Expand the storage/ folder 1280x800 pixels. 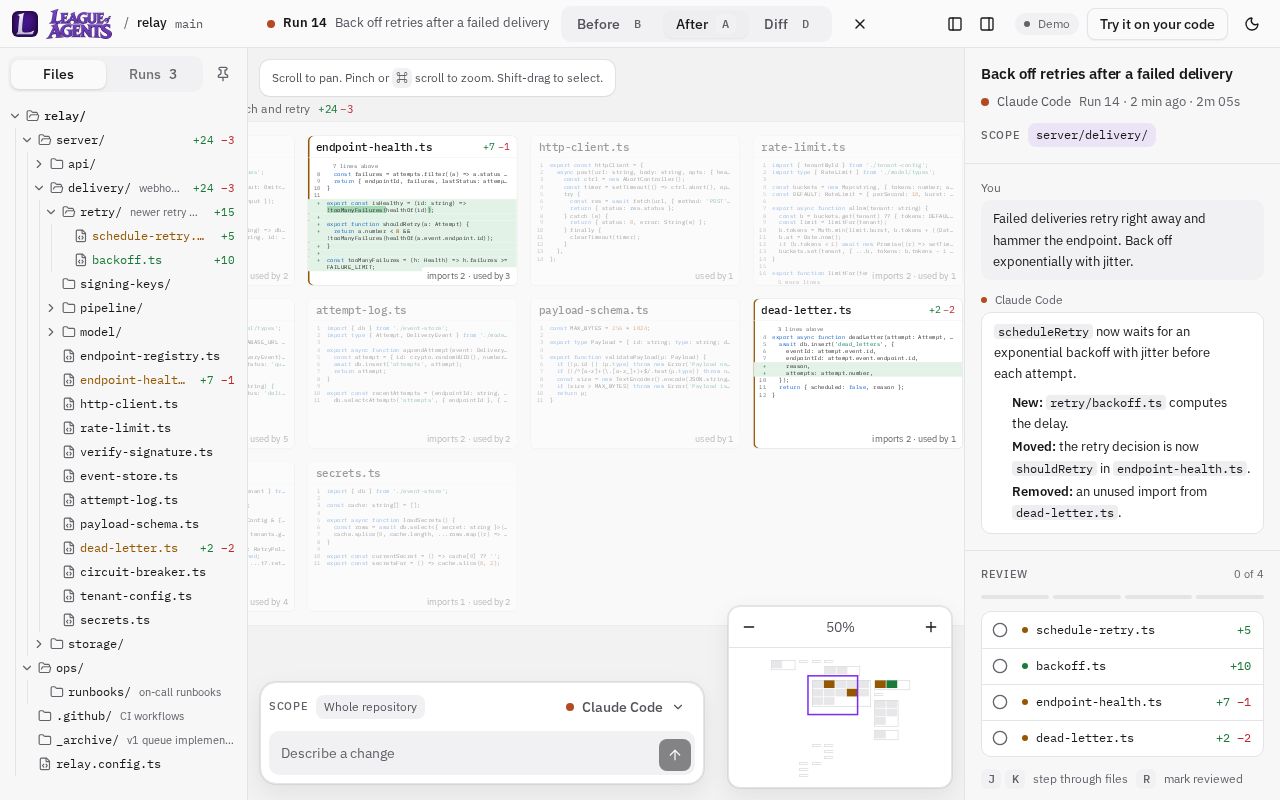(x=39, y=644)
